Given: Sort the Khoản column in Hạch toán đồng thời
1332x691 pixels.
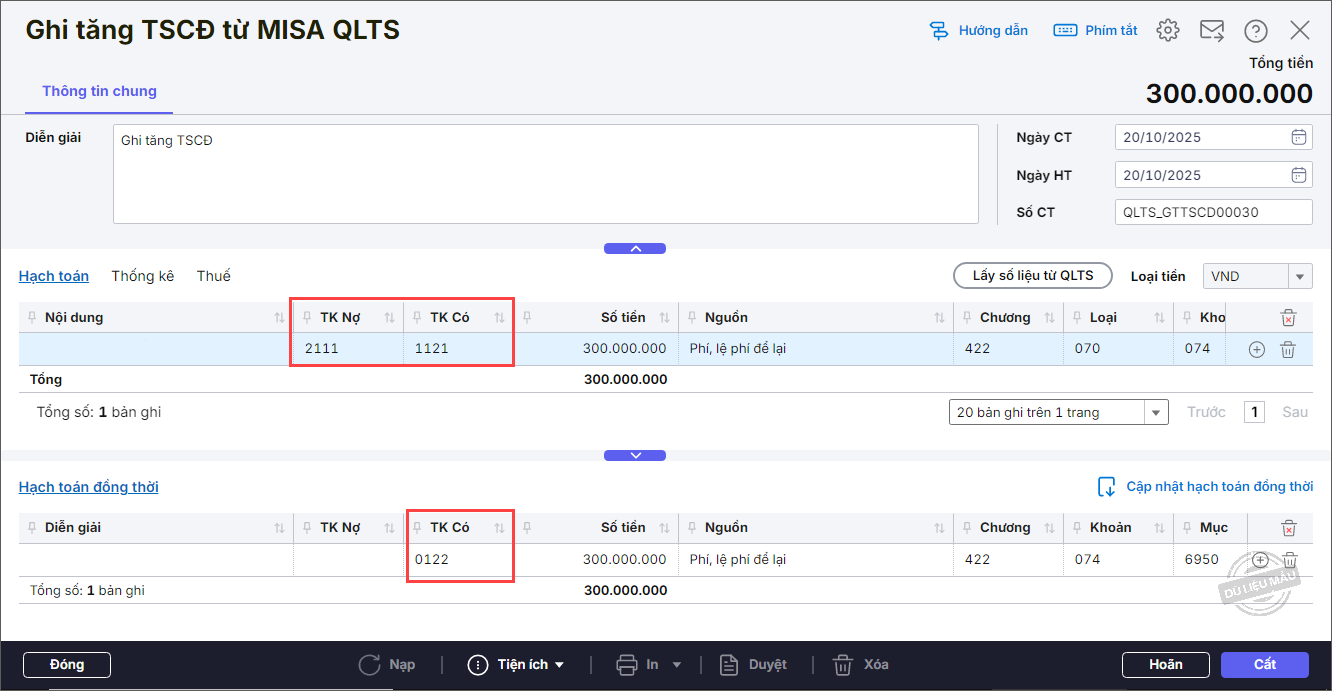Looking at the screenshot, I should tap(1159, 528).
